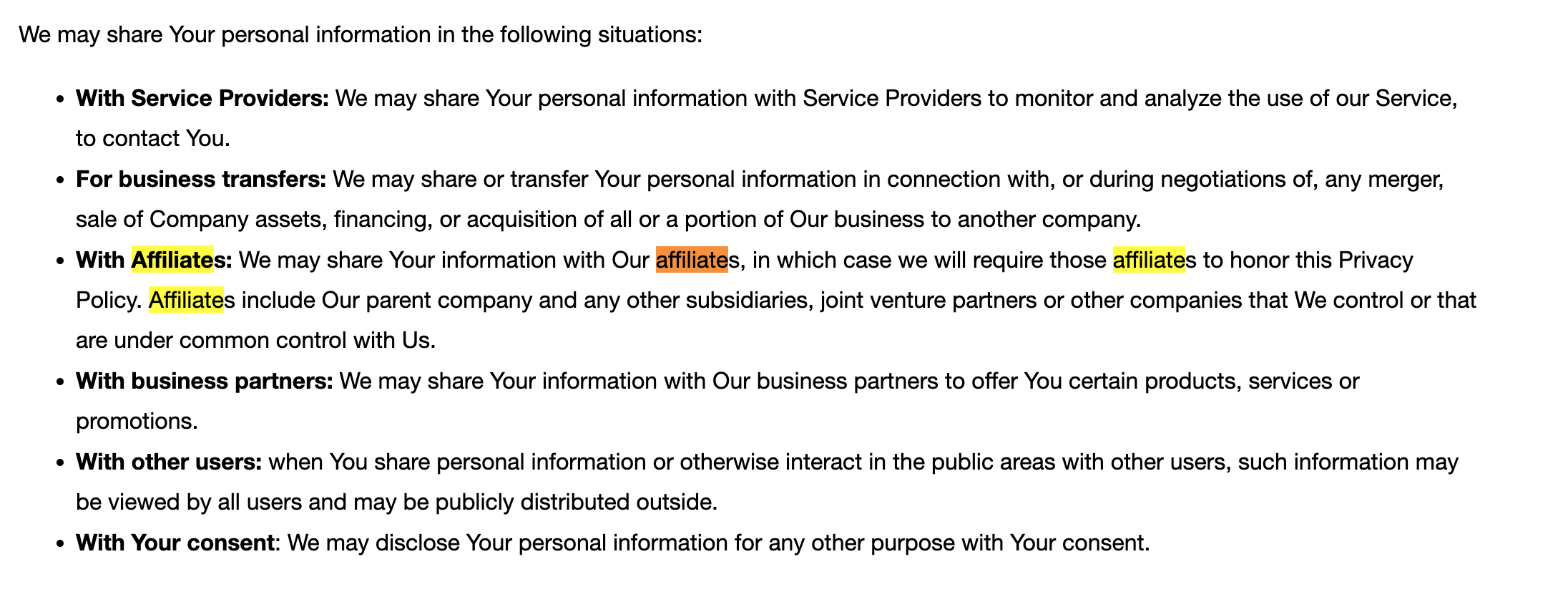Image resolution: width=1568 pixels, height=597 pixels.
Task: Click highlighted 'affiliate' before 'to honor this Privacy'
Action: (1149, 260)
